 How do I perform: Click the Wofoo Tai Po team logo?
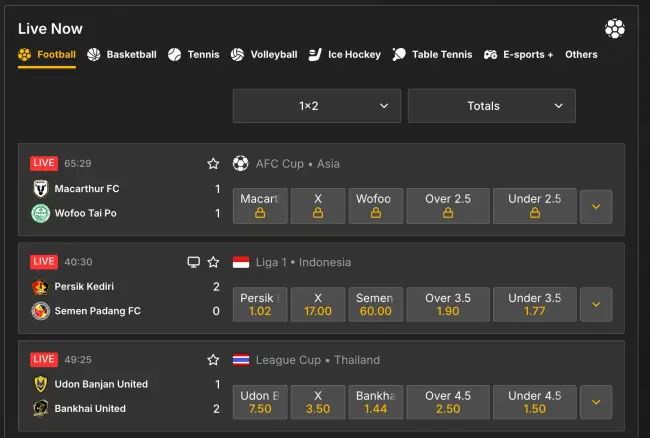click(40, 213)
